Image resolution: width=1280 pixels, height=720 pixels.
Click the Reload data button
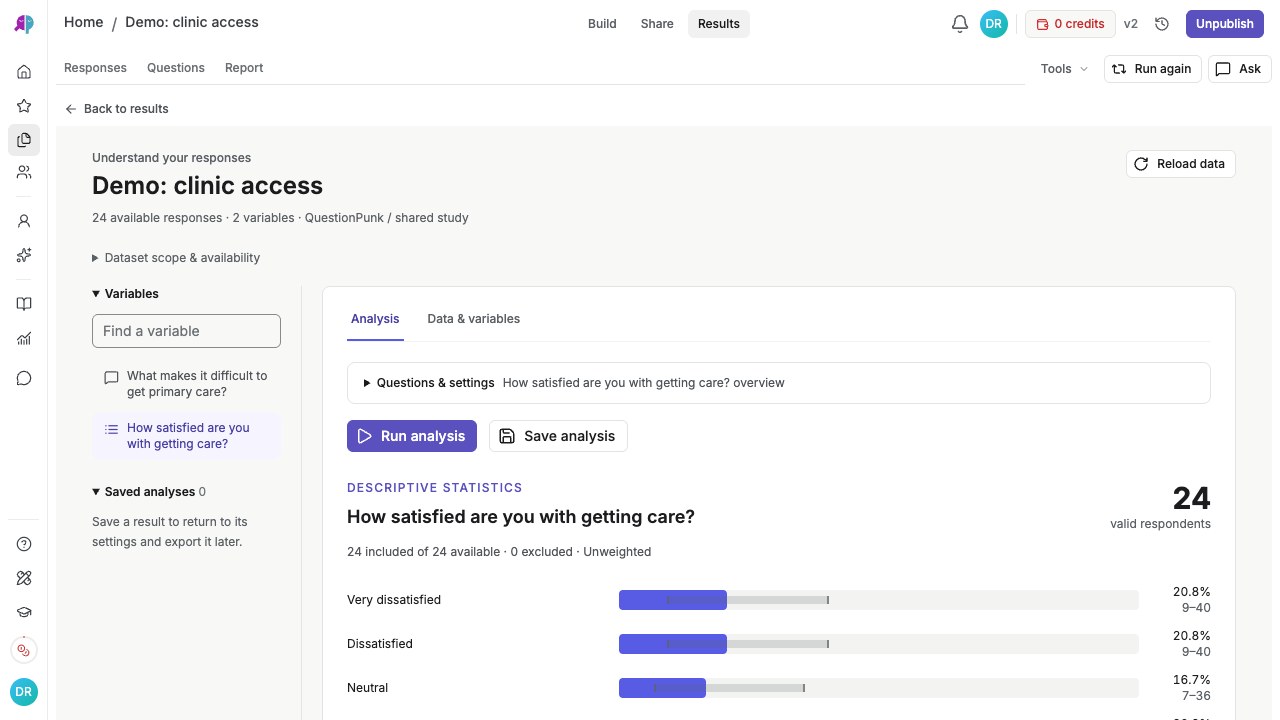1181,164
